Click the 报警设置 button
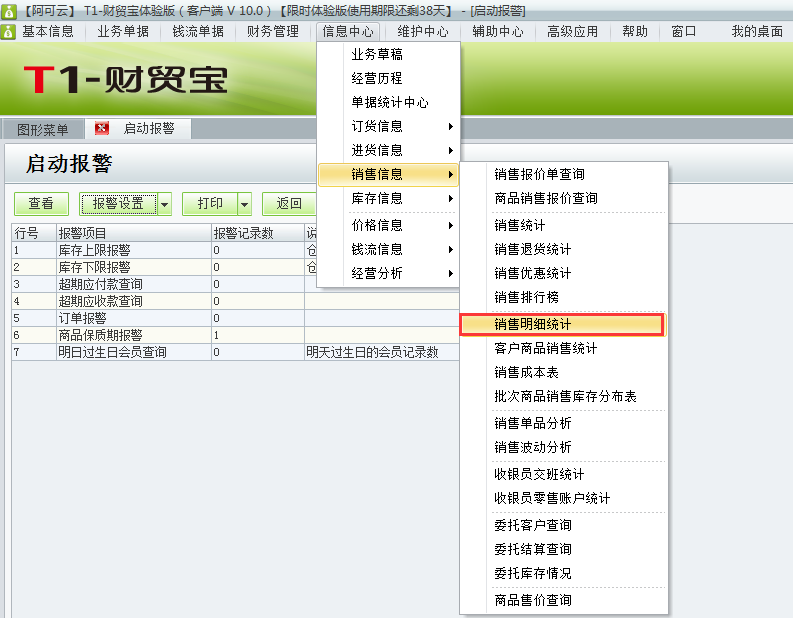The image size is (793, 618). pyautogui.click(x=118, y=204)
